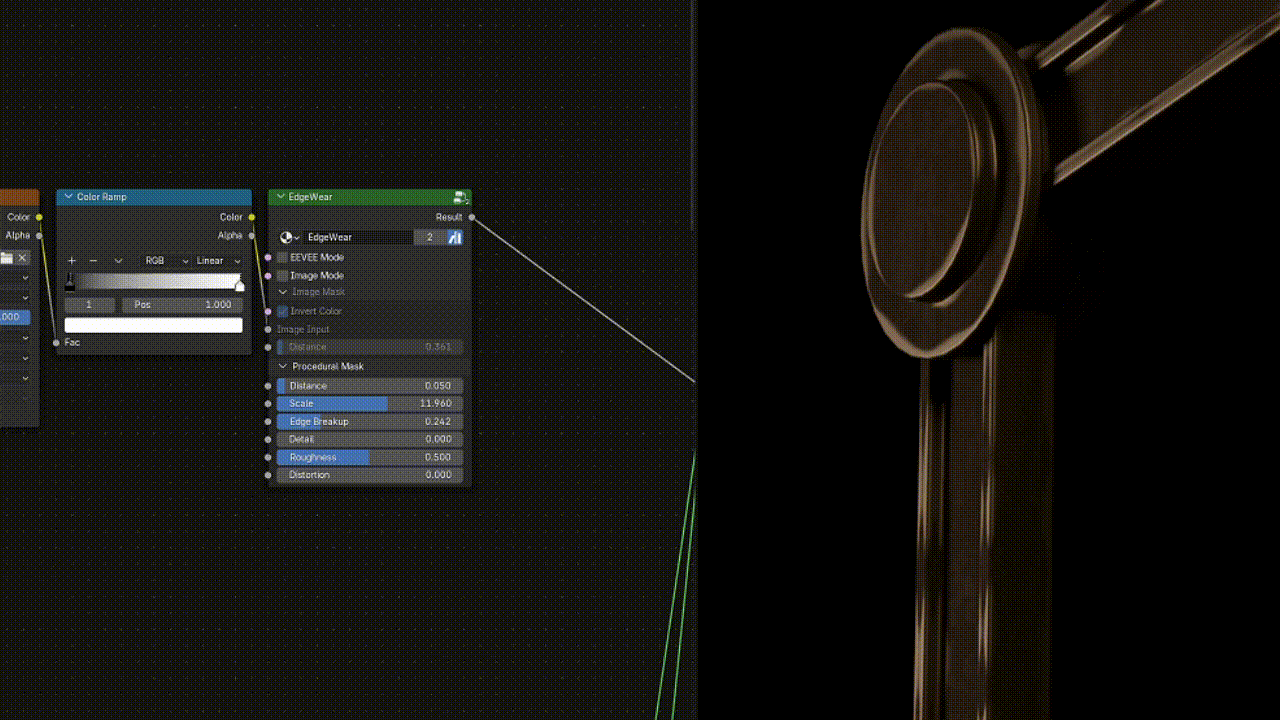Select the white color stop marker on the ramp
1280x720 pixels.
point(239,285)
